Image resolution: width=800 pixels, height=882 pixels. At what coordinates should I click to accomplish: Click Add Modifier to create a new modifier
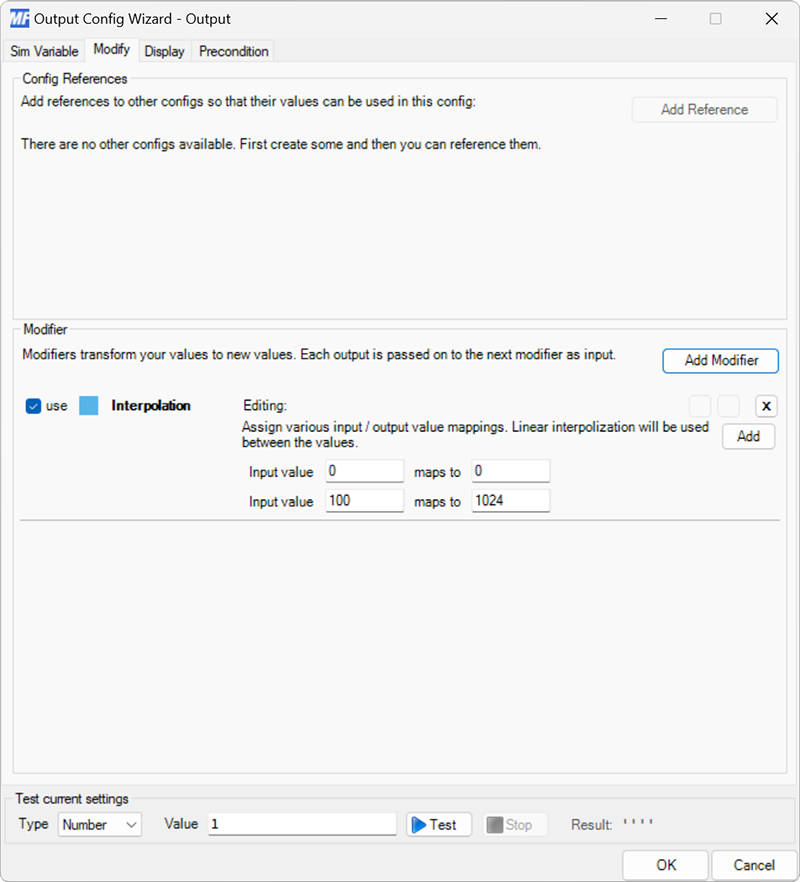(x=720, y=361)
